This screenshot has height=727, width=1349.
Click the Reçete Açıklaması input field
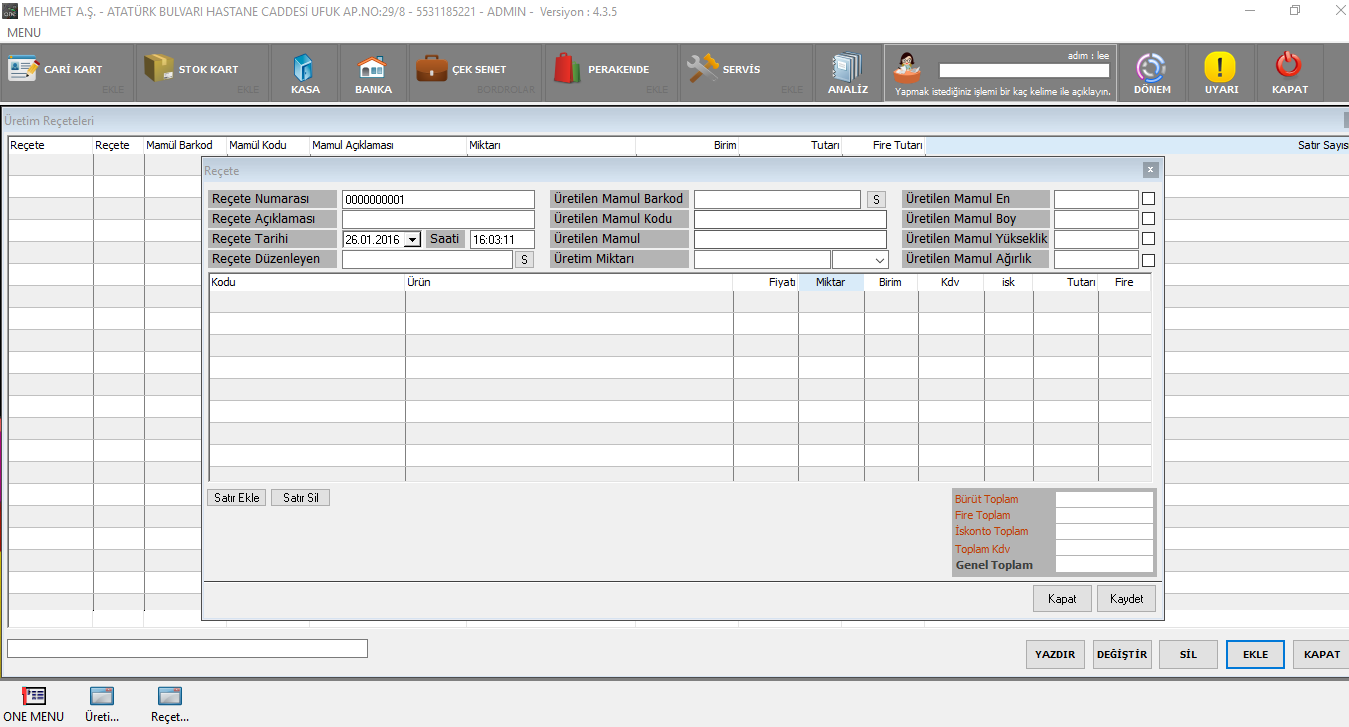click(x=438, y=219)
